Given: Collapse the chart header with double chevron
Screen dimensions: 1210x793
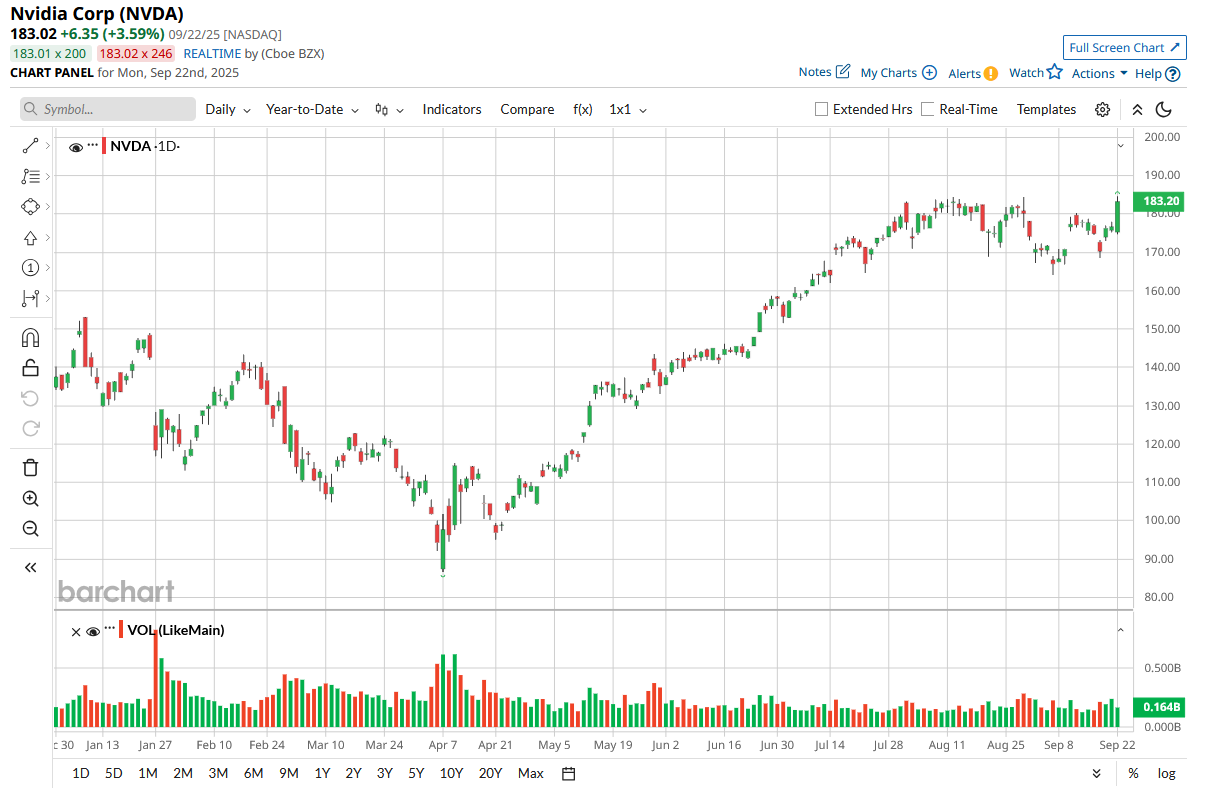Looking at the screenshot, I should click(1137, 109).
